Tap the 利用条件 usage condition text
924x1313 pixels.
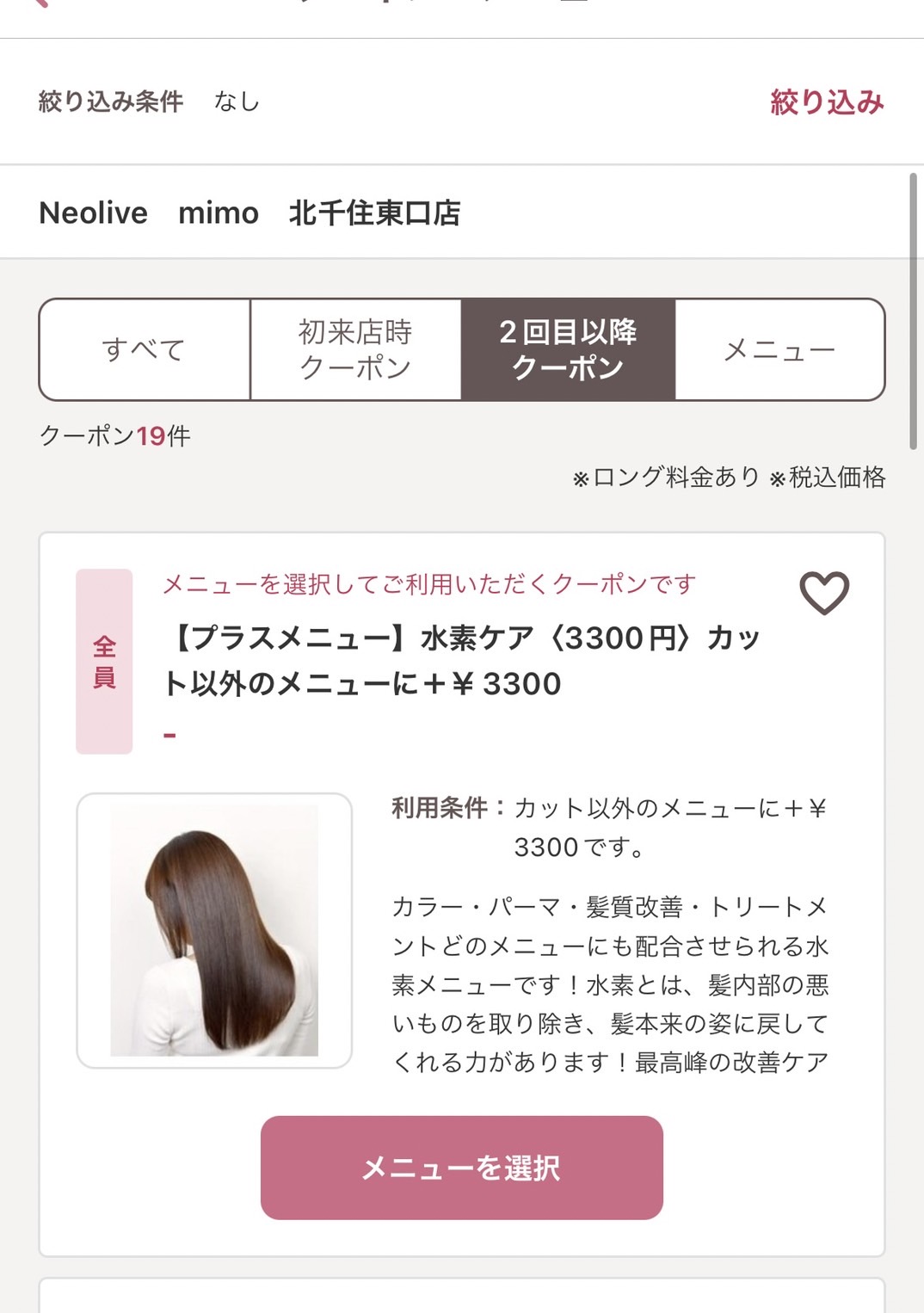click(x=608, y=827)
